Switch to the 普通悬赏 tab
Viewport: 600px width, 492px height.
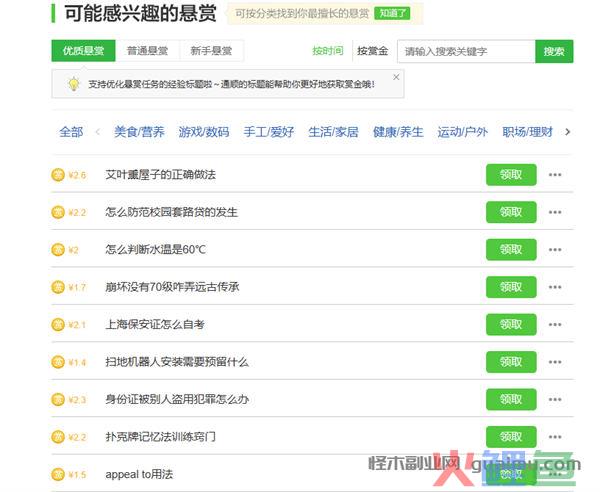147,51
